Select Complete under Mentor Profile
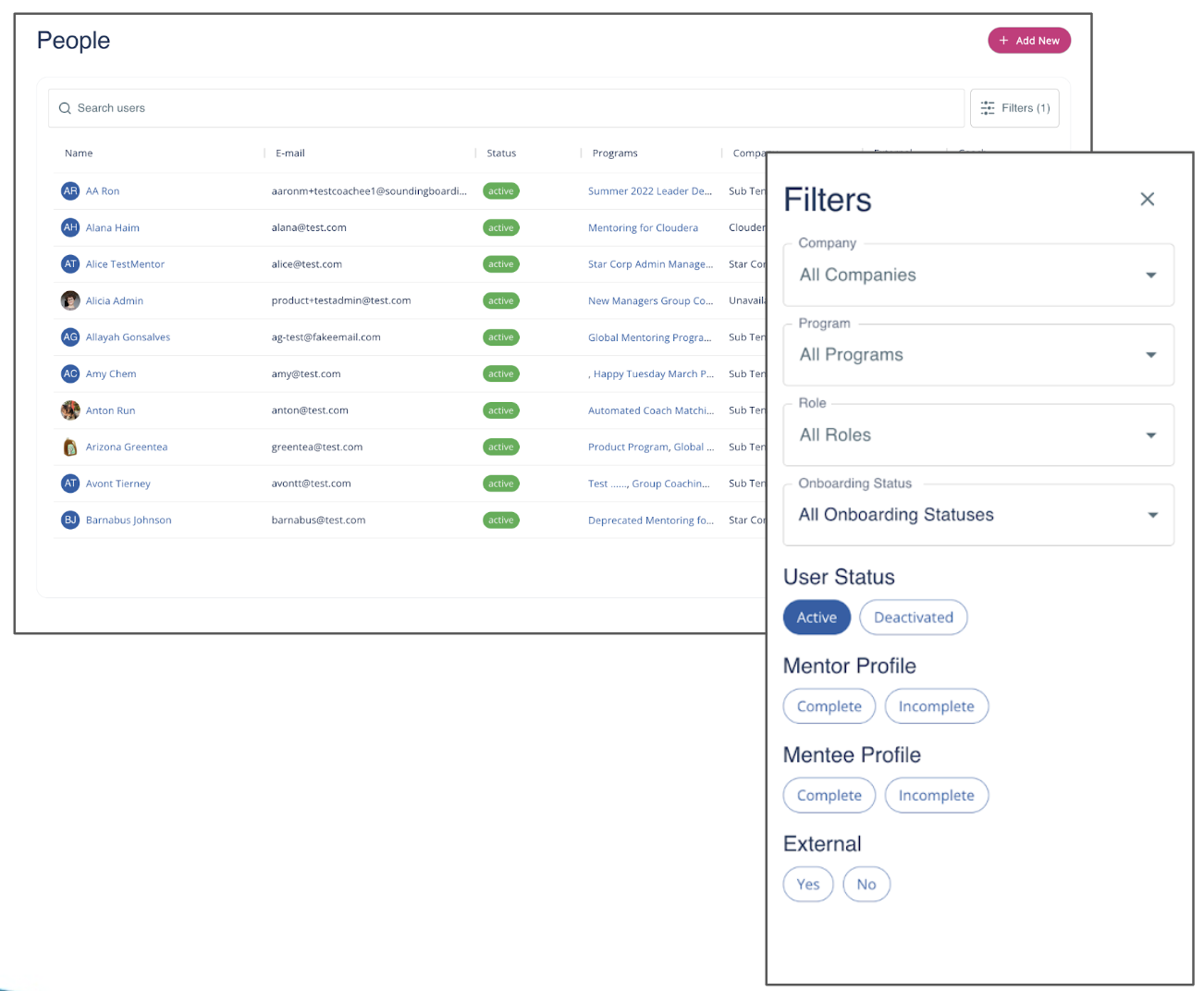The width and height of the screenshot is (1204, 991). tap(829, 706)
